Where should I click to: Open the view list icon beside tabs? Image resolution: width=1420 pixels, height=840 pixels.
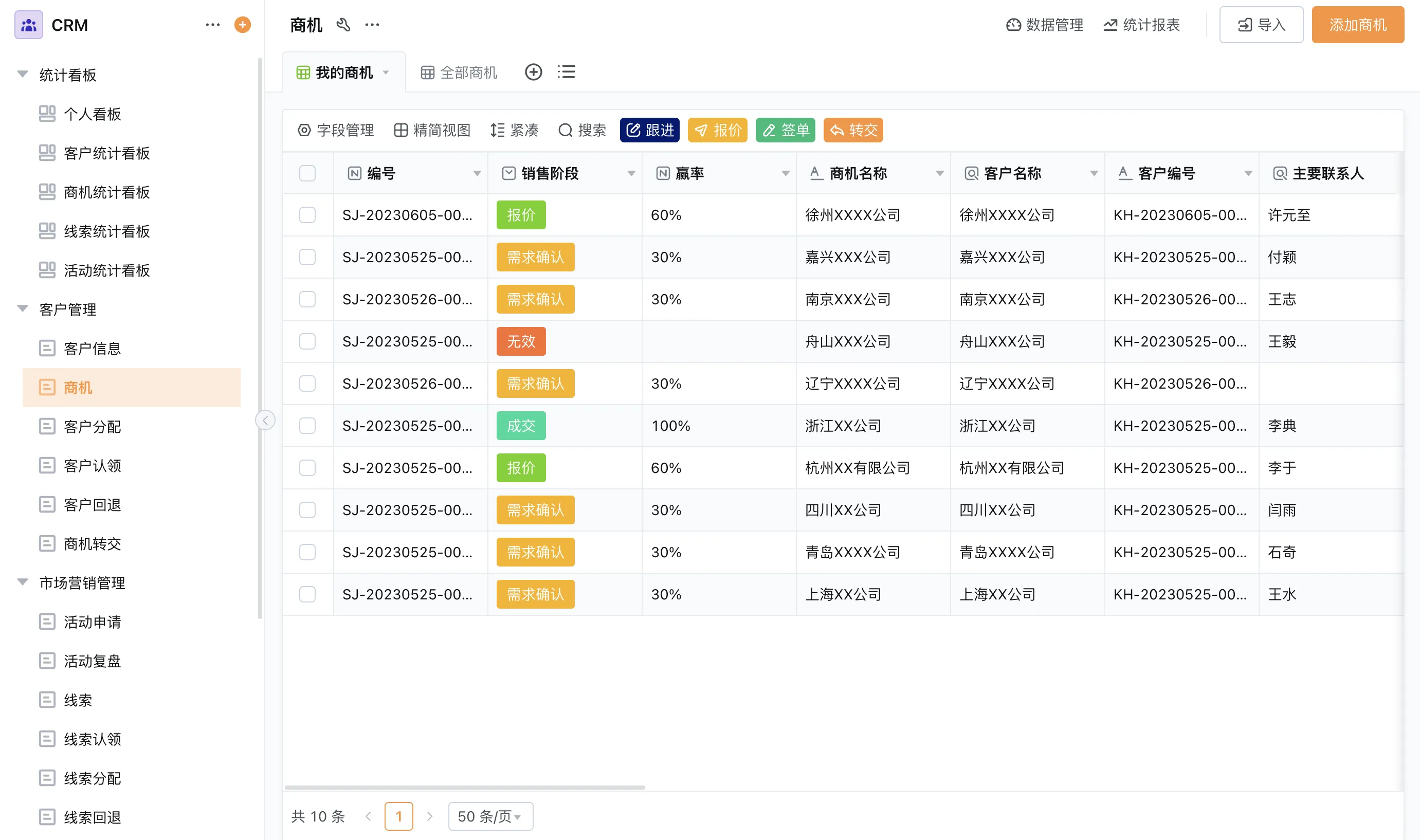point(566,72)
